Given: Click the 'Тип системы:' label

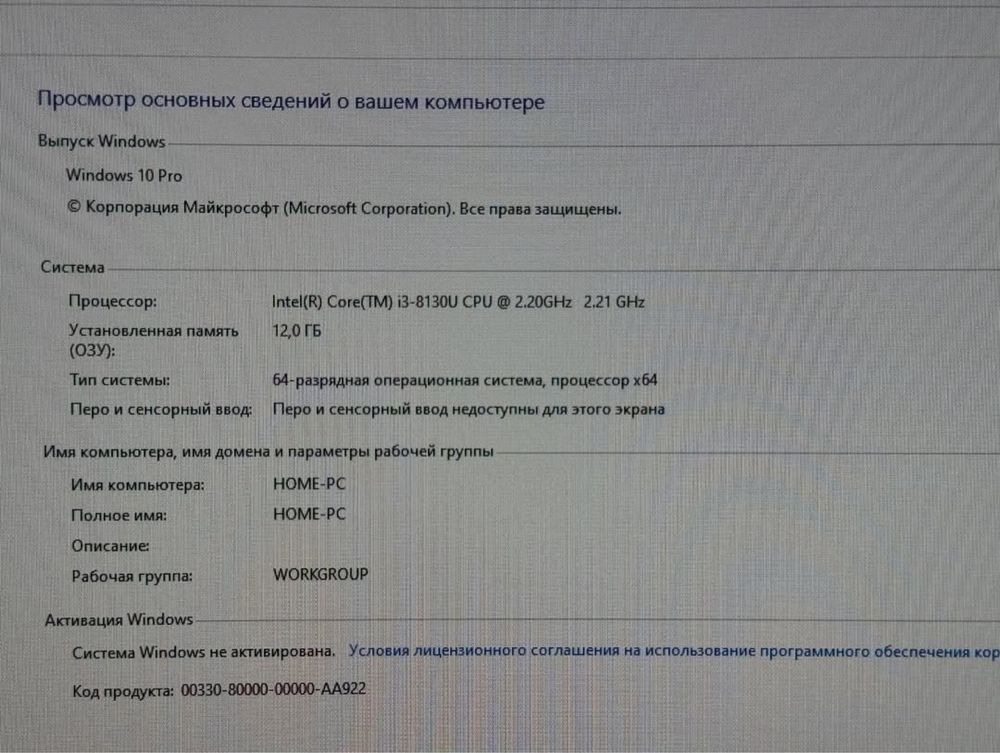Looking at the screenshot, I should tap(120, 380).
